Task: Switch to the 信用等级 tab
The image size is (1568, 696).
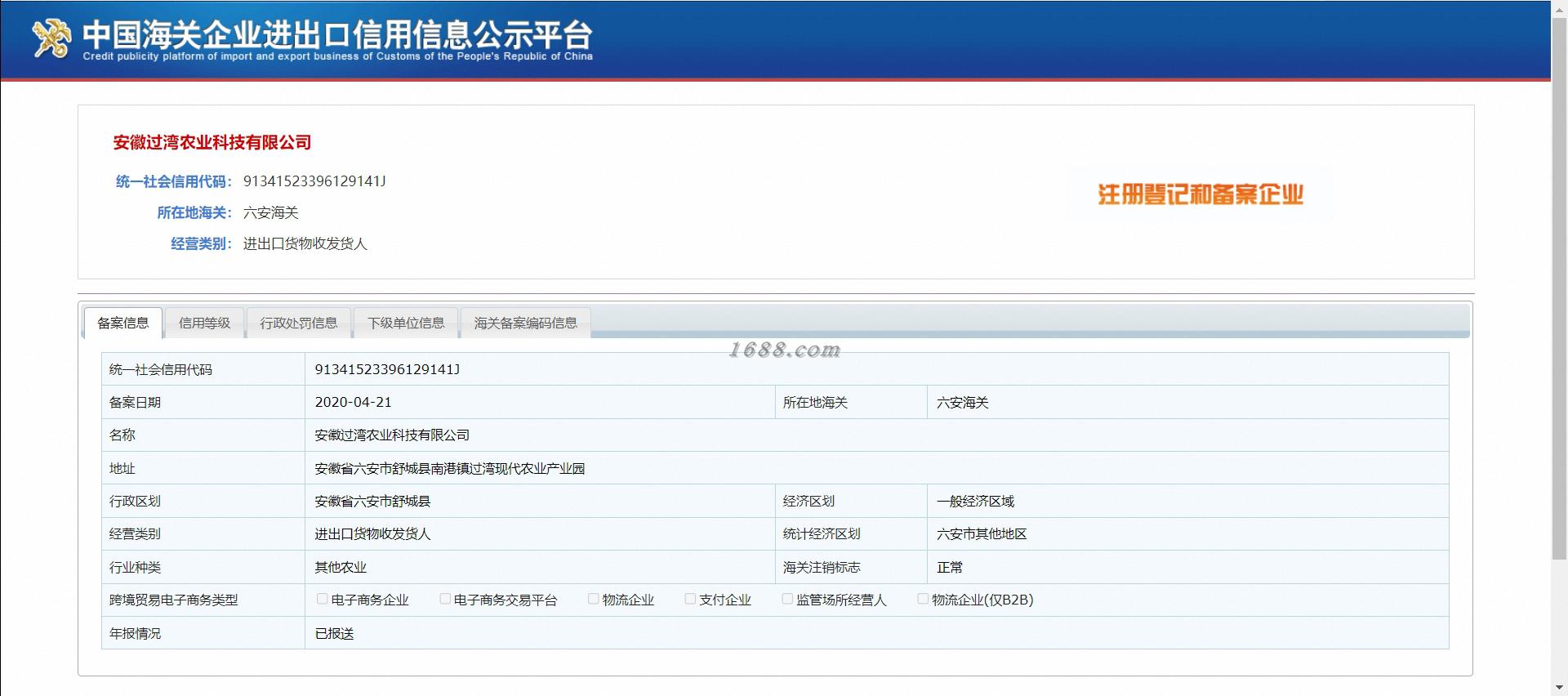Action: coord(205,323)
